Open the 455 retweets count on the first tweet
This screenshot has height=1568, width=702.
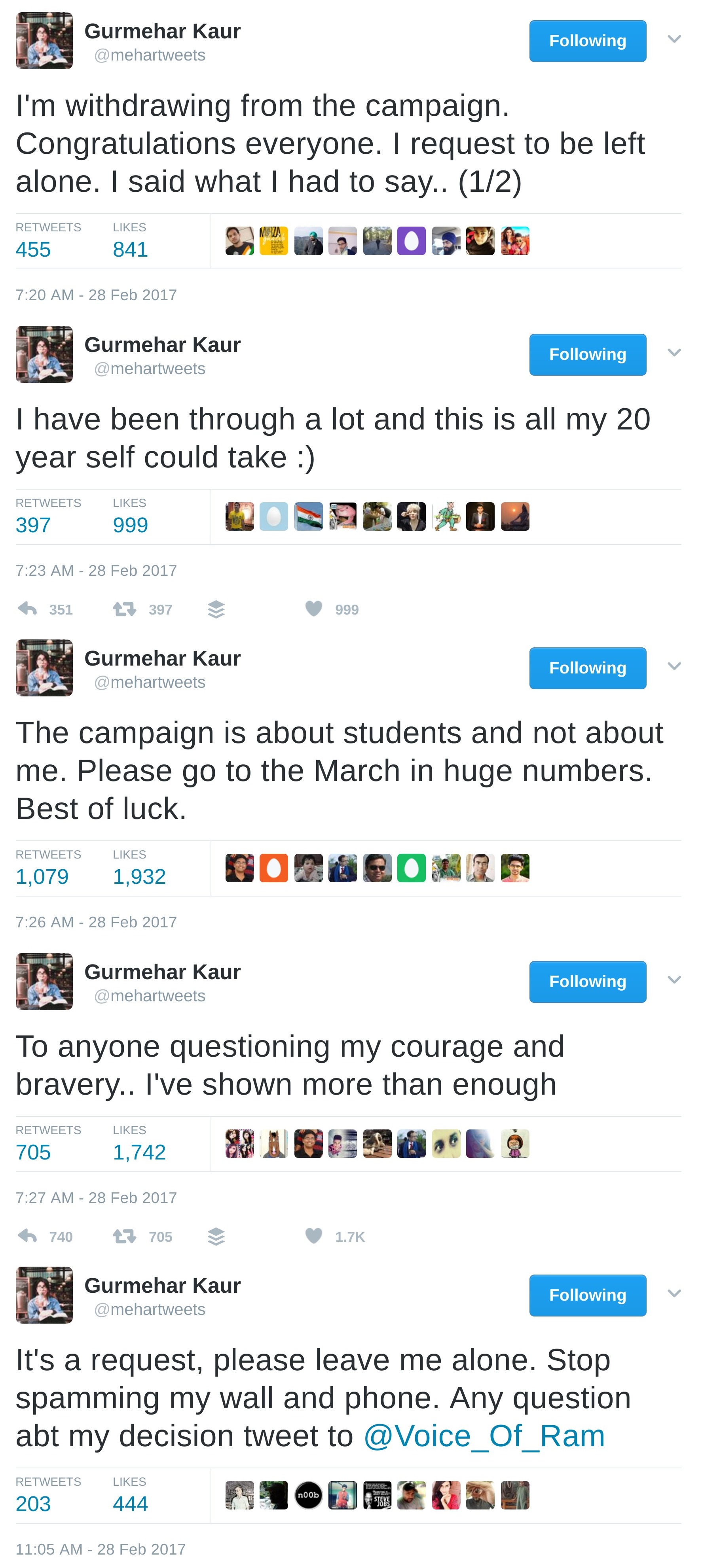pyautogui.click(x=34, y=250)
